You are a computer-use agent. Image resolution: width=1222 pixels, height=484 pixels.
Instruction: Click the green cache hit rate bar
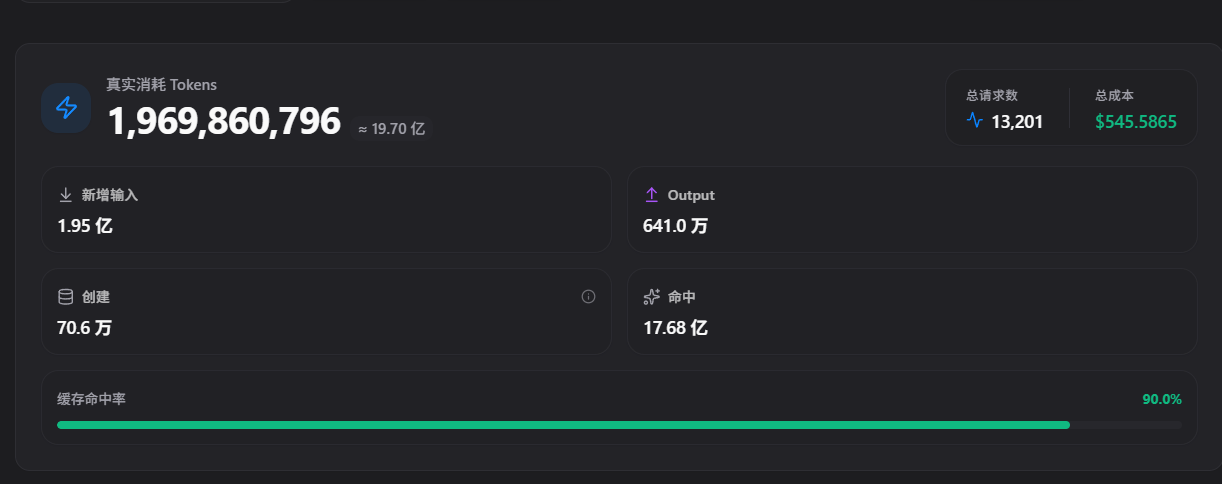click(563, 425)
